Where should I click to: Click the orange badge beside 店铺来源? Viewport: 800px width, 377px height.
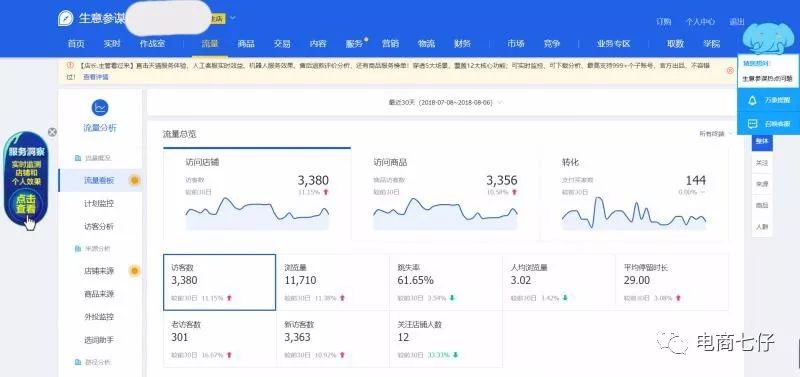click(x=135, y=271)
